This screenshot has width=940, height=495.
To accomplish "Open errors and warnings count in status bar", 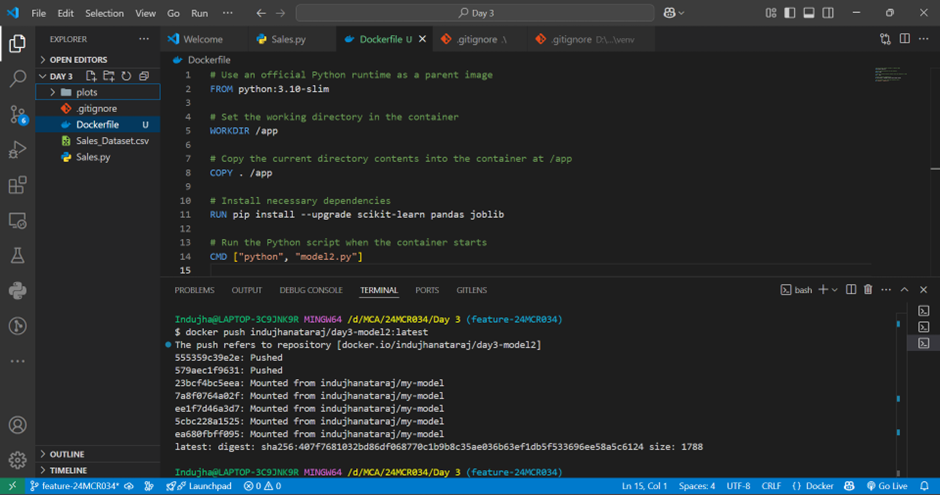I will click(x=262, y=486).
